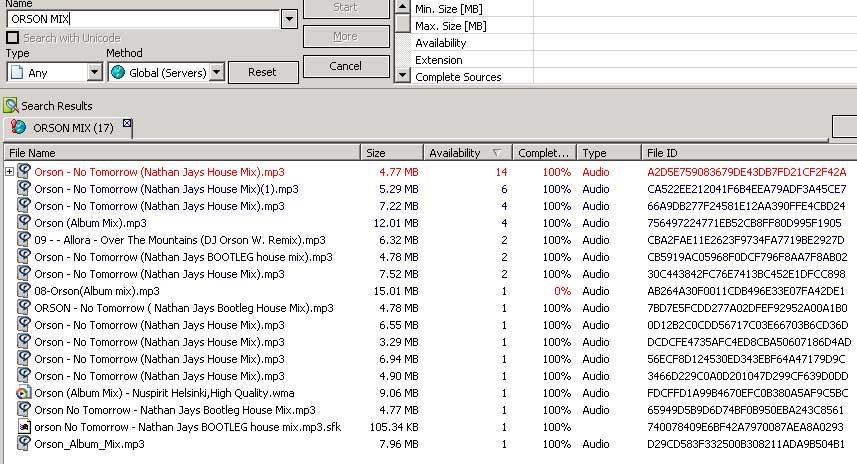The height and width of the screenshot is (464, 857).
Task: Click the Name search input field
Action: (x=143, y=19)
